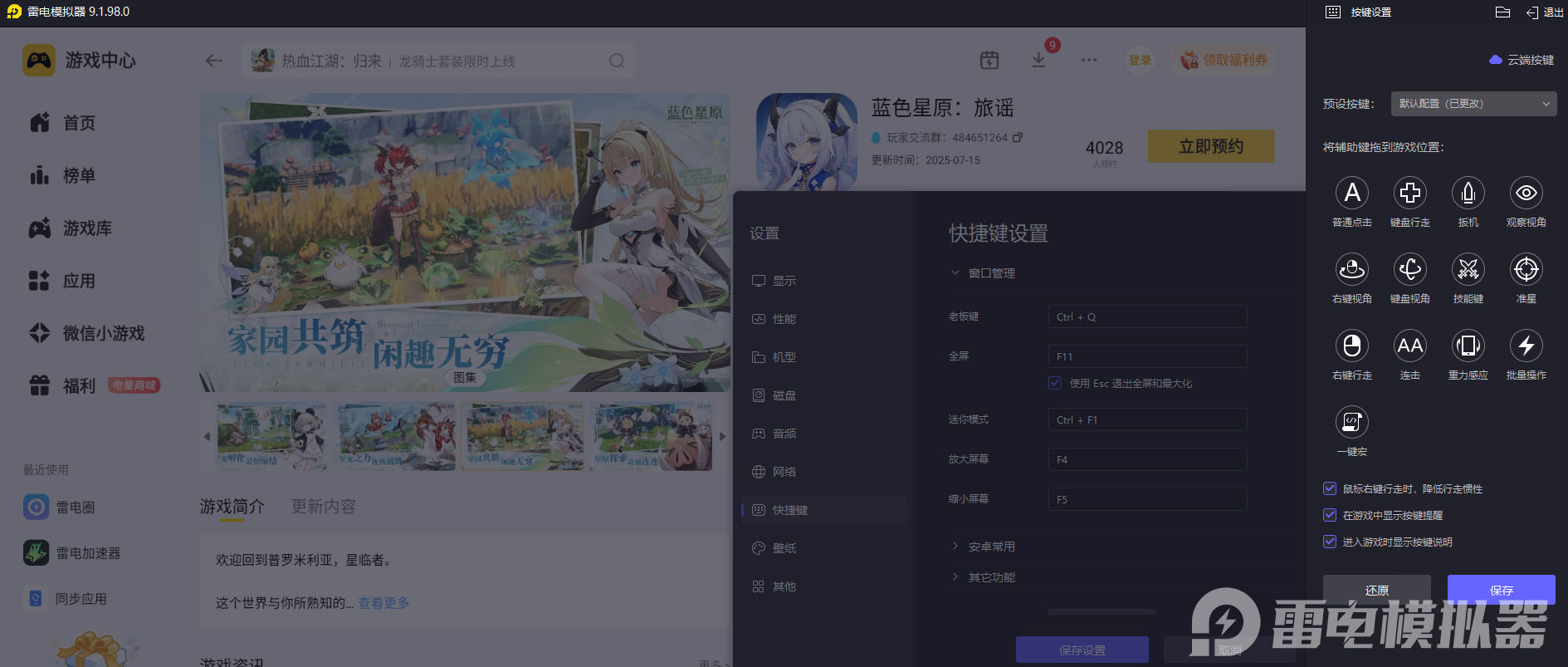Click 领取福利券 button

[1224, 60]
